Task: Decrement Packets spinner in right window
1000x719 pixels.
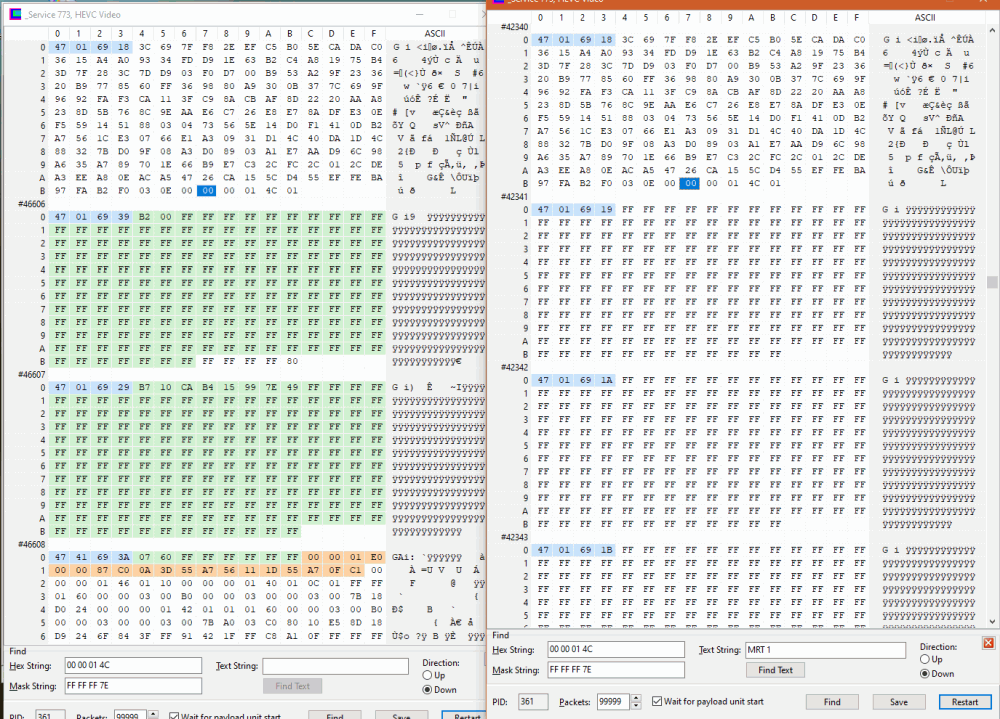Action: point(636,706)
